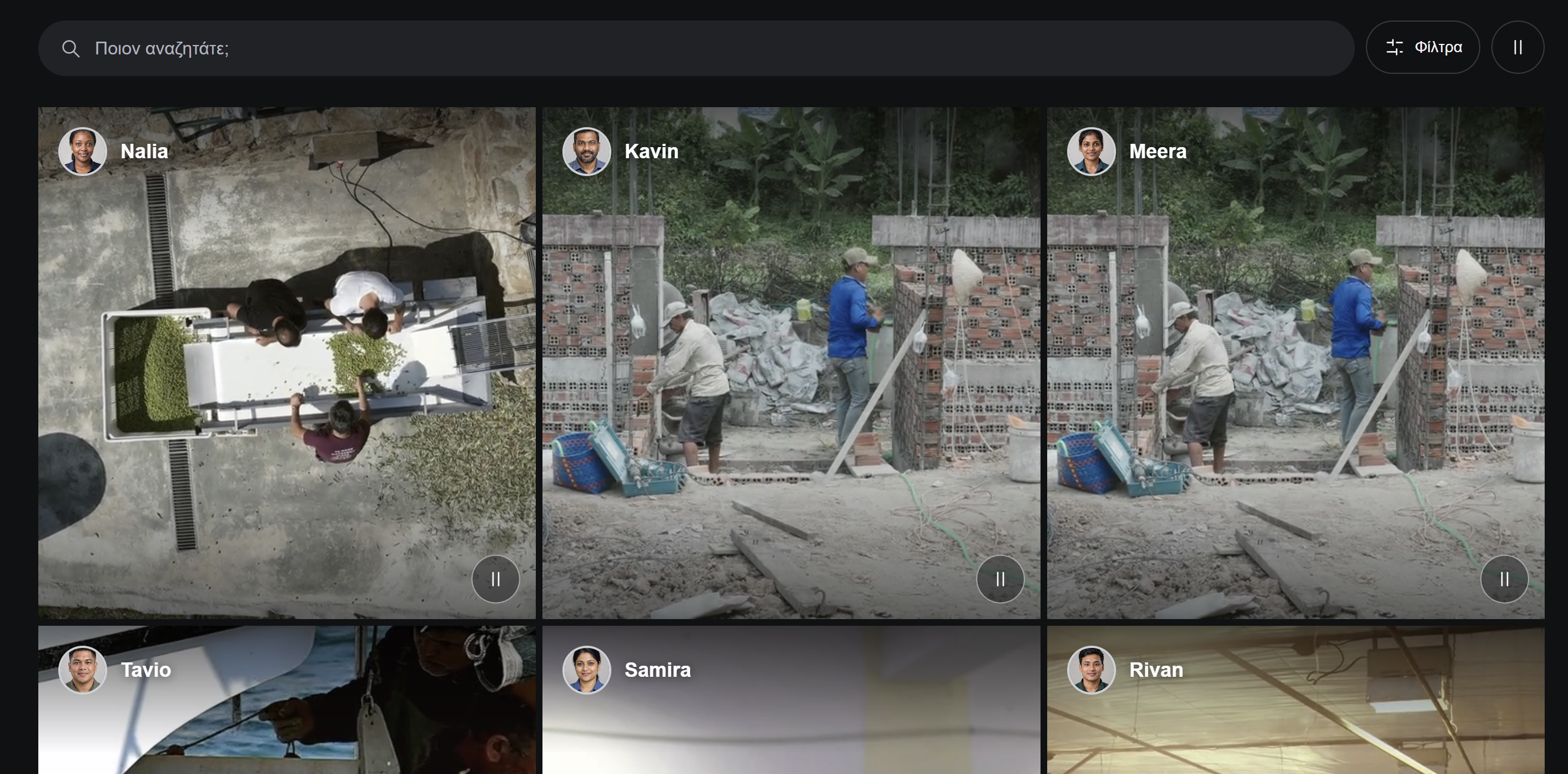Click the search magnifier icon
This screenshot has width=1568, height=774.
71,49
